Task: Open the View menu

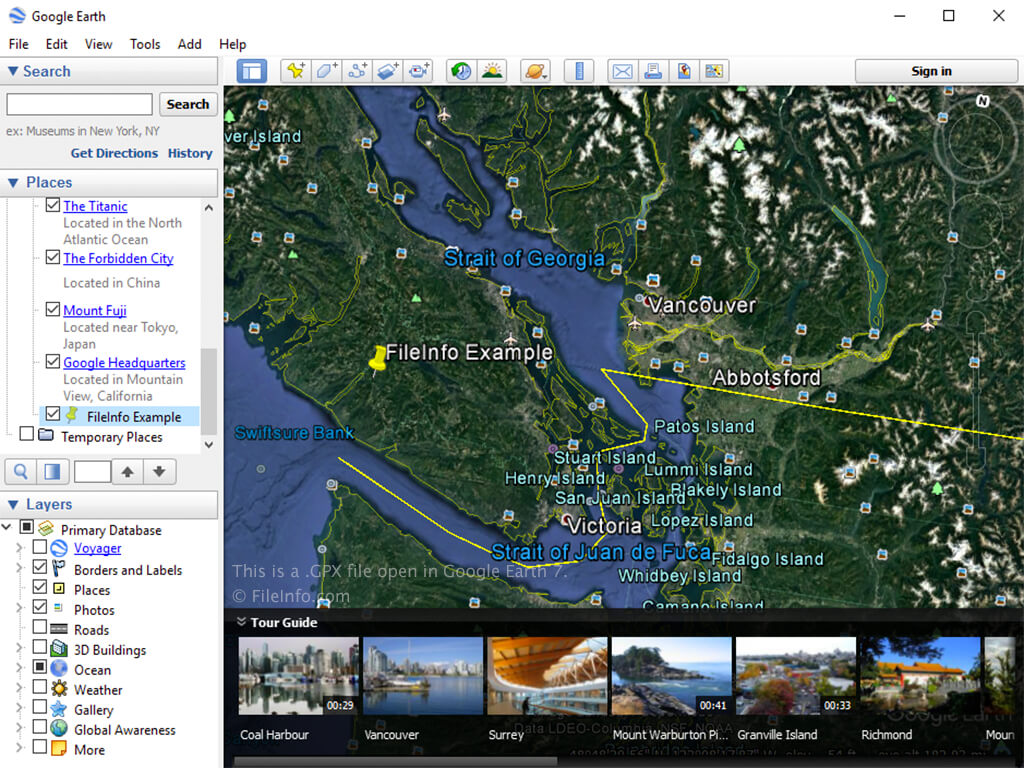Action: 98,44
